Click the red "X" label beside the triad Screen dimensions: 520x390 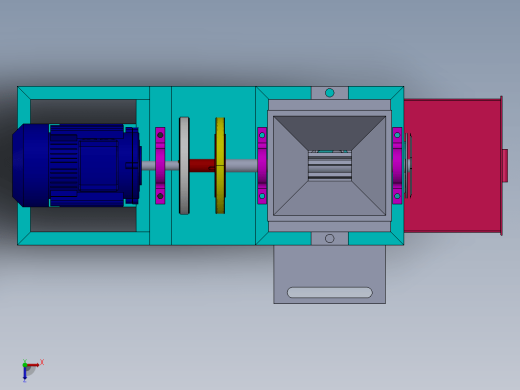(42, 362)
